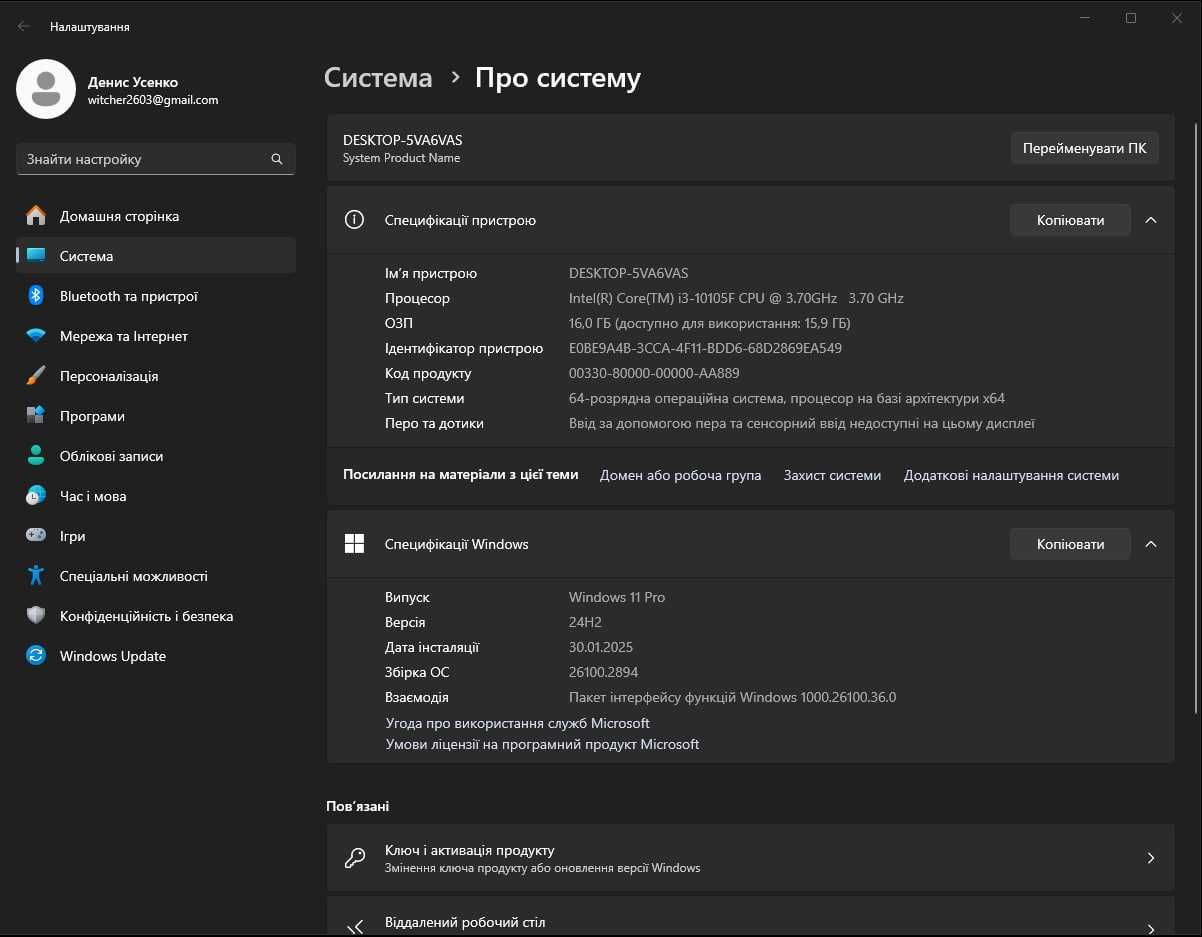Click the info icon beside Специфікації пристрою
Image resolution: width=1202 pixels, height=937 pixels.
tap(354, 220)
